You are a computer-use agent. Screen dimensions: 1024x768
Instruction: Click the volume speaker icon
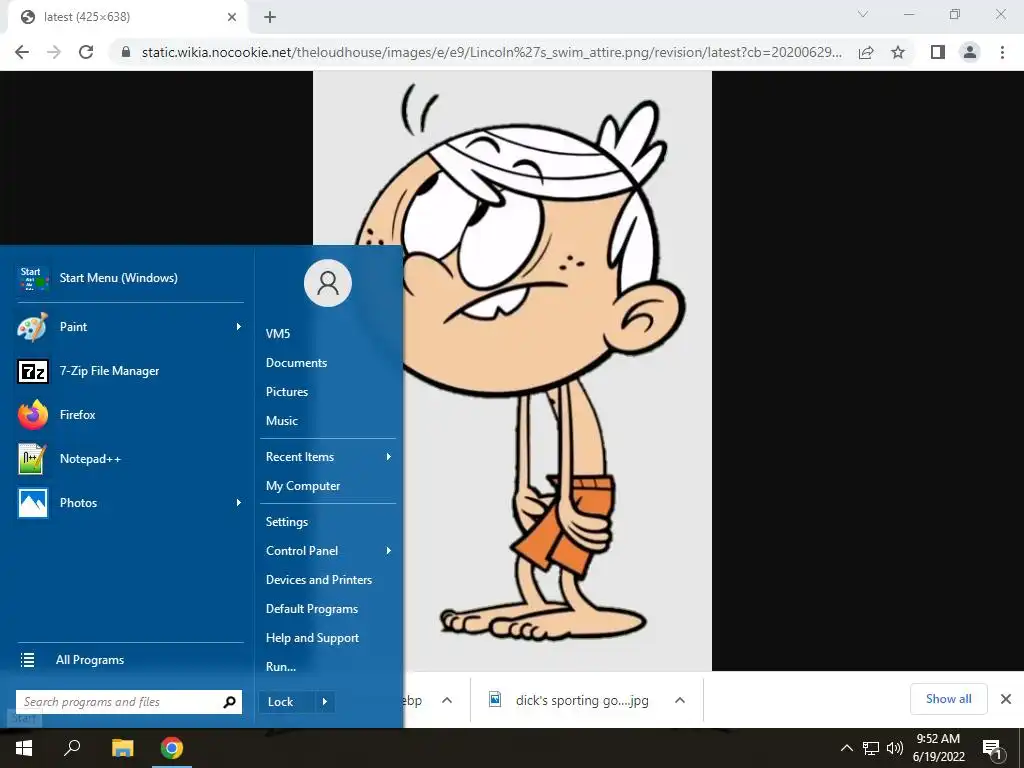894,748
